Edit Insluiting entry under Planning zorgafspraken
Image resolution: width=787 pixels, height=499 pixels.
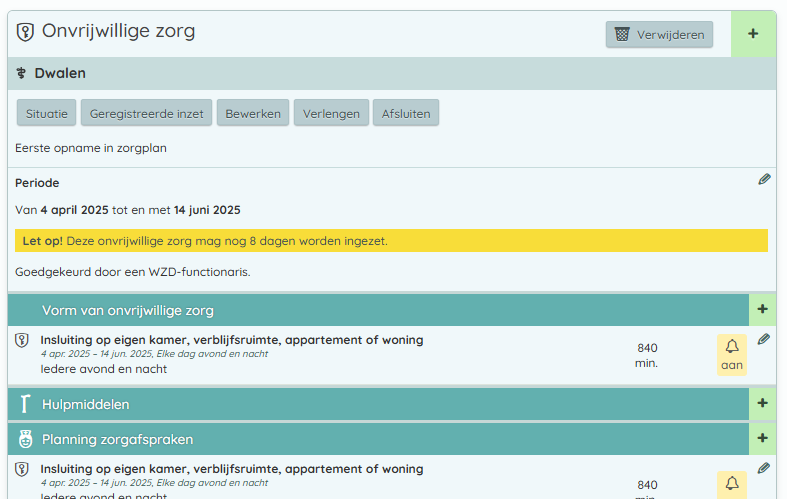click(x=764, y=468)
